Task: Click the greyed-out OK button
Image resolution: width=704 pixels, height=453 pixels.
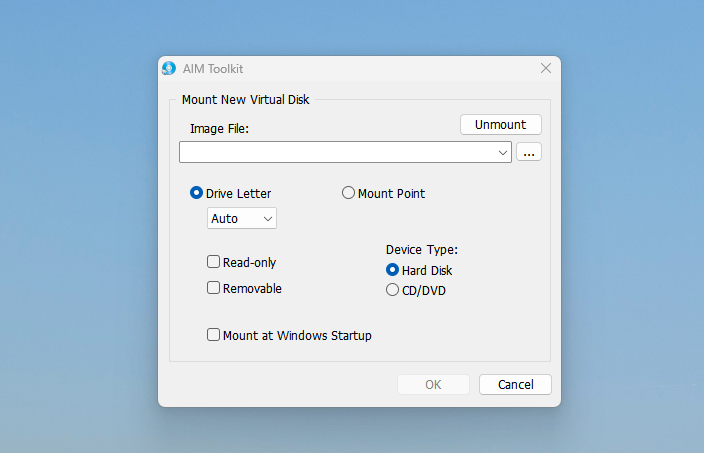Action: pos(433,384)
